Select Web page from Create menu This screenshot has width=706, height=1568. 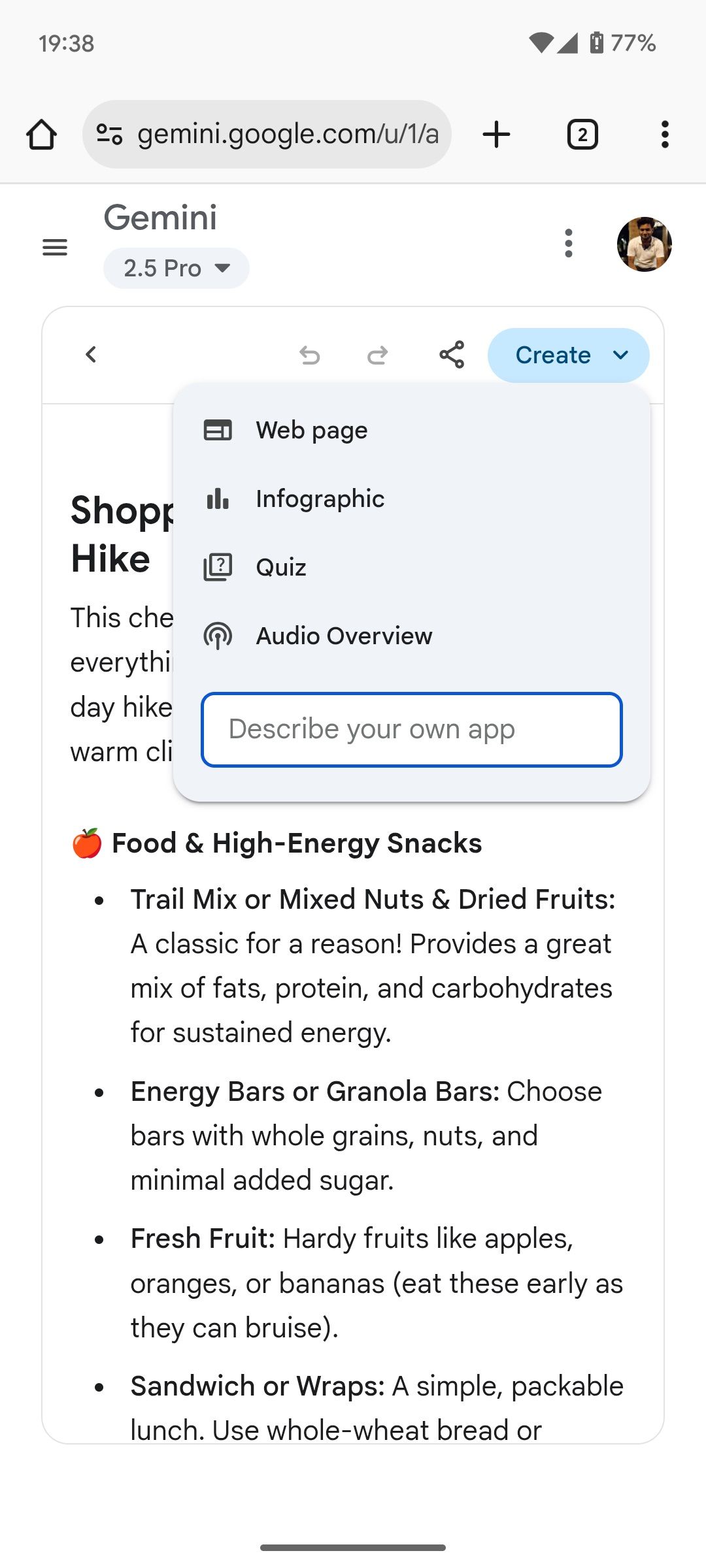(x=412, y=431)
